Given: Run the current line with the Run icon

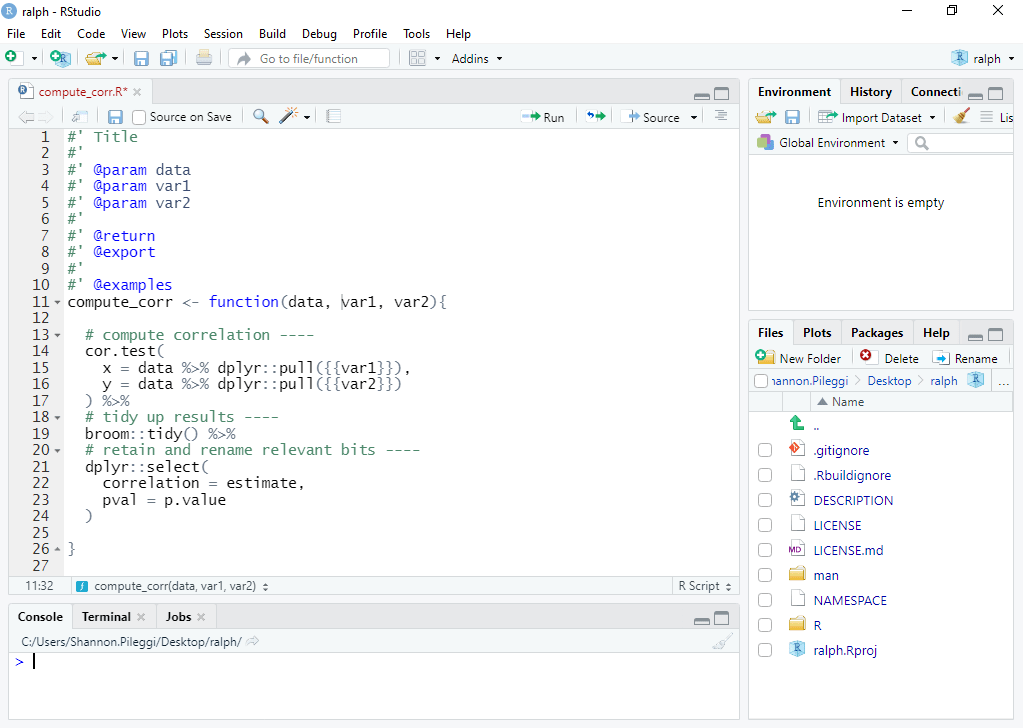Looking at the screenshot, I should pyautogui.click(x=542, y=117).
